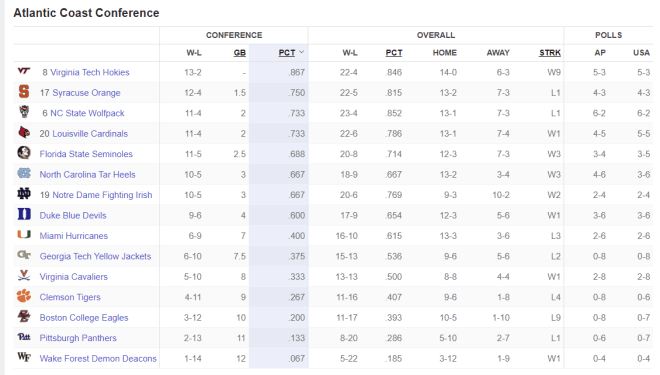Click the NC State Wolfpack logo
660x375 pixels.
[x=24, y=112]
